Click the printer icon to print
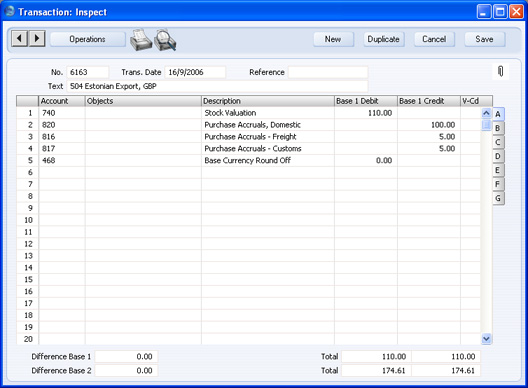This screenshot has width=528, height=388. pyautogui.click(x=140, y=40)
